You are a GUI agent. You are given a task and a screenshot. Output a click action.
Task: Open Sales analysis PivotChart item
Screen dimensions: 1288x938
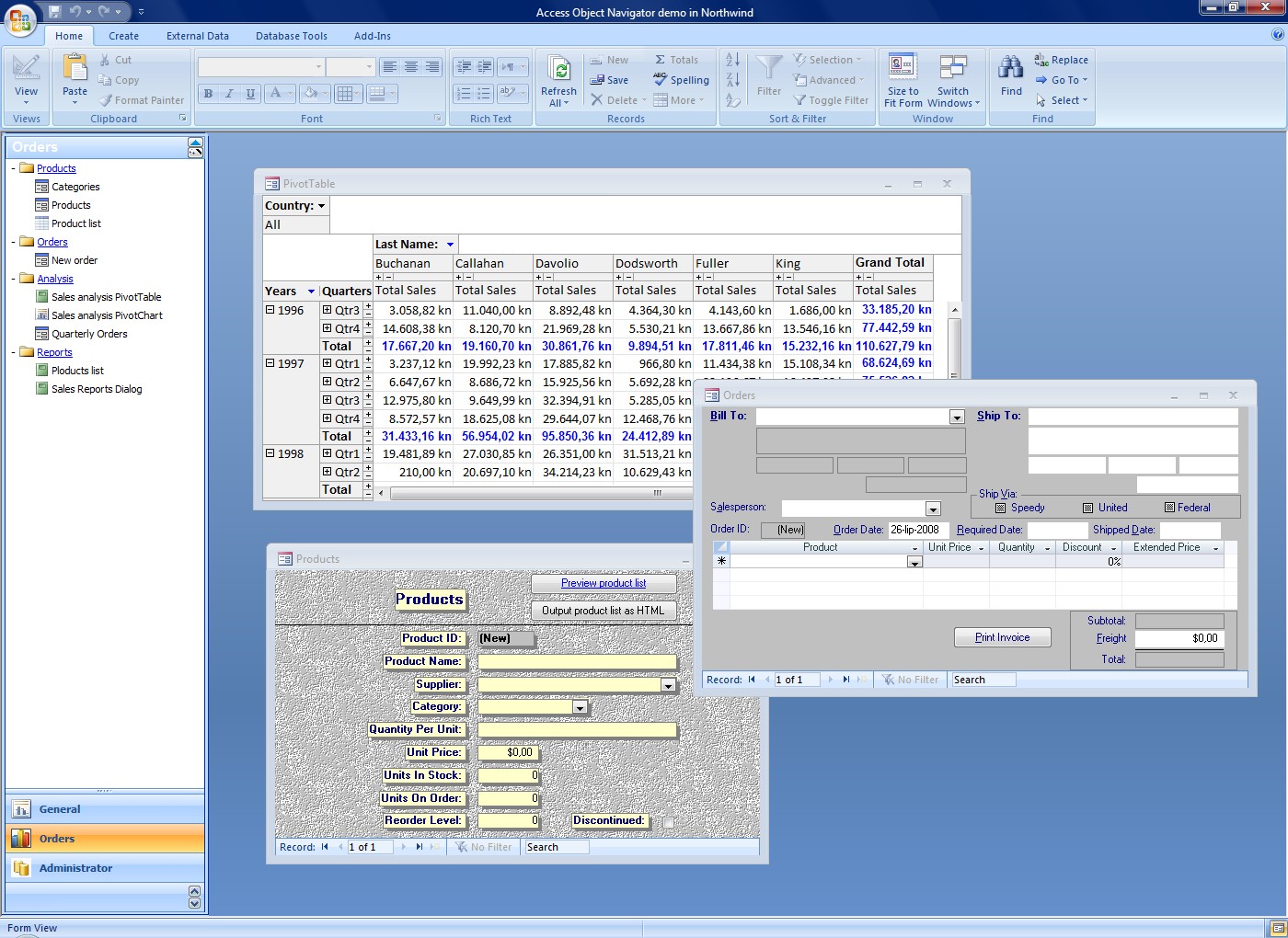(x=107, y=315)
